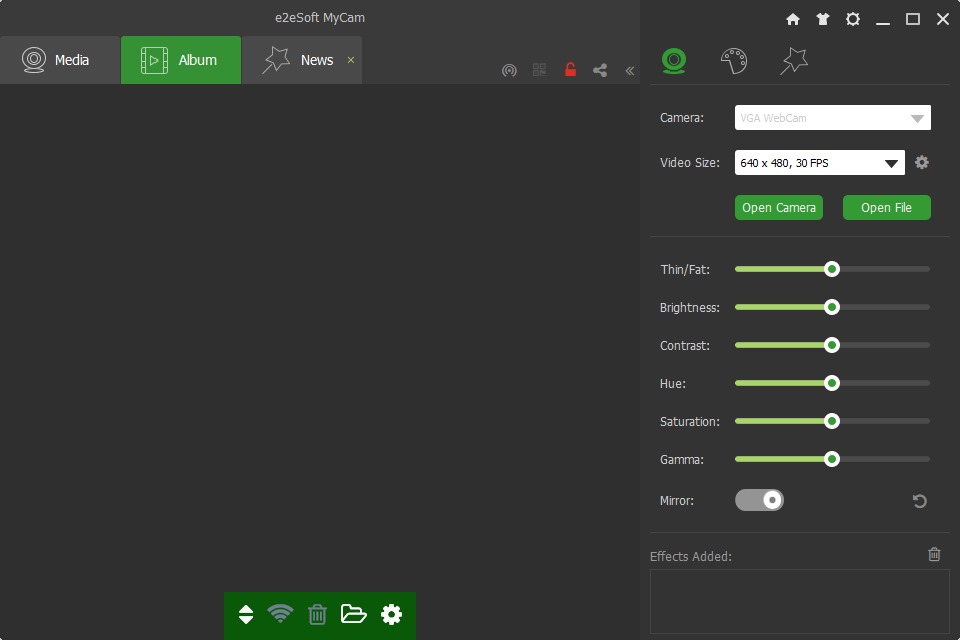Open the color palette effects panel

pos(733,61)
